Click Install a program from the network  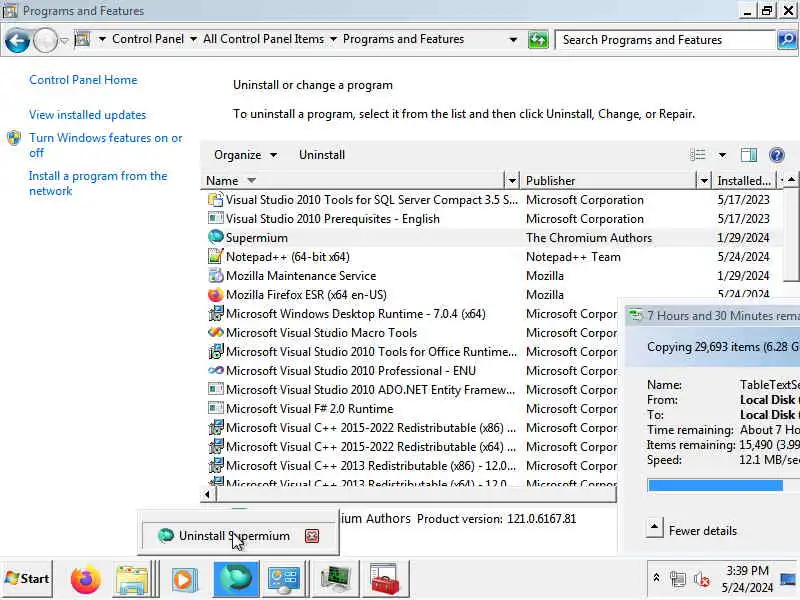pos(98,183)
